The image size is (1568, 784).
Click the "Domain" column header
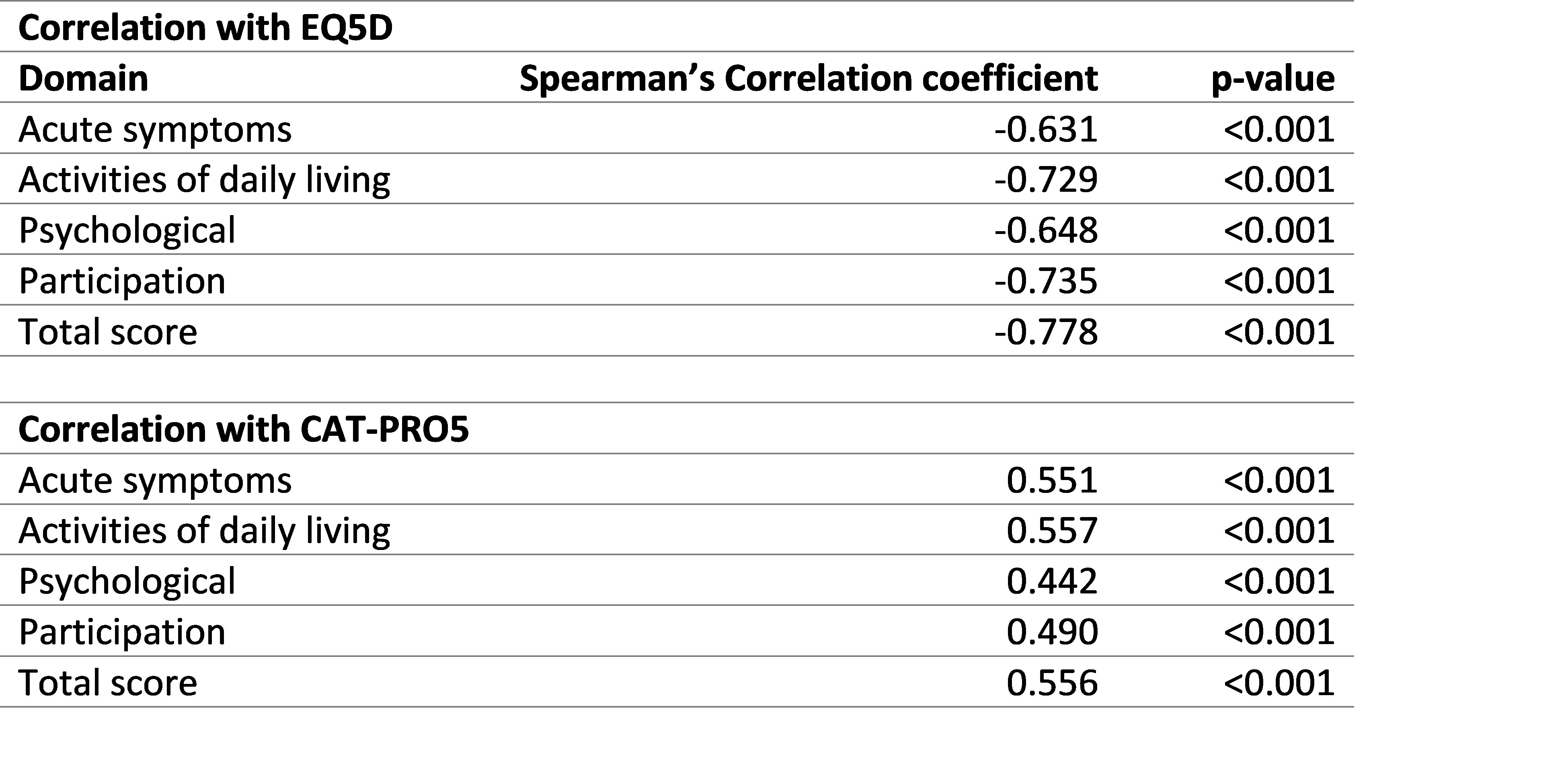point(83,78)
